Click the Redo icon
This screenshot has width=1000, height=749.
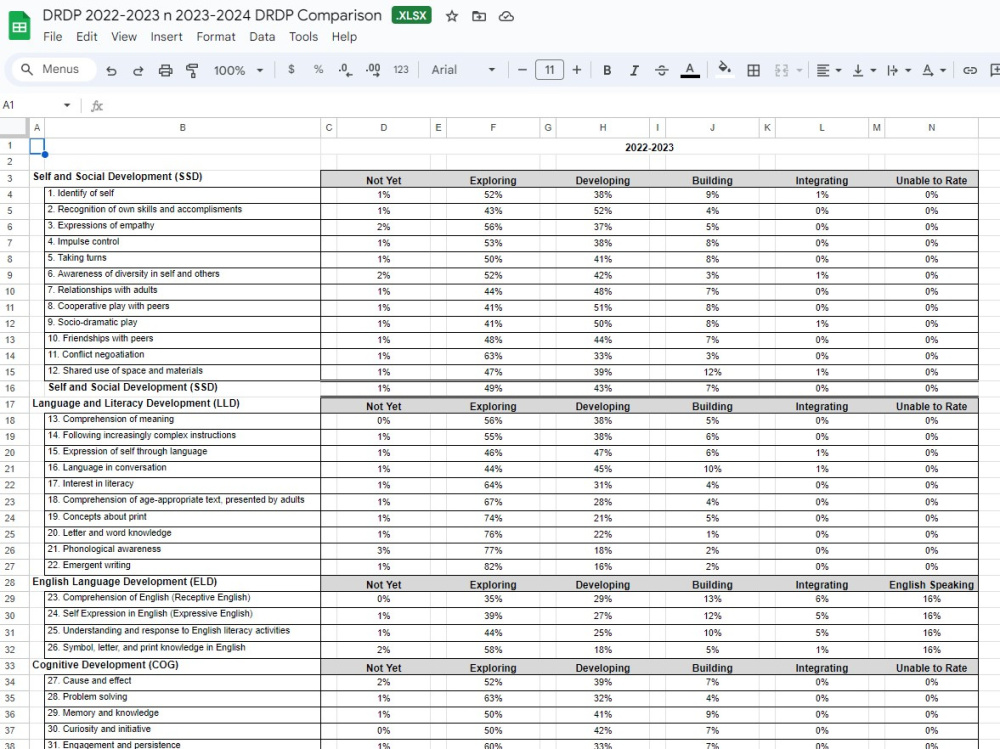138,70
